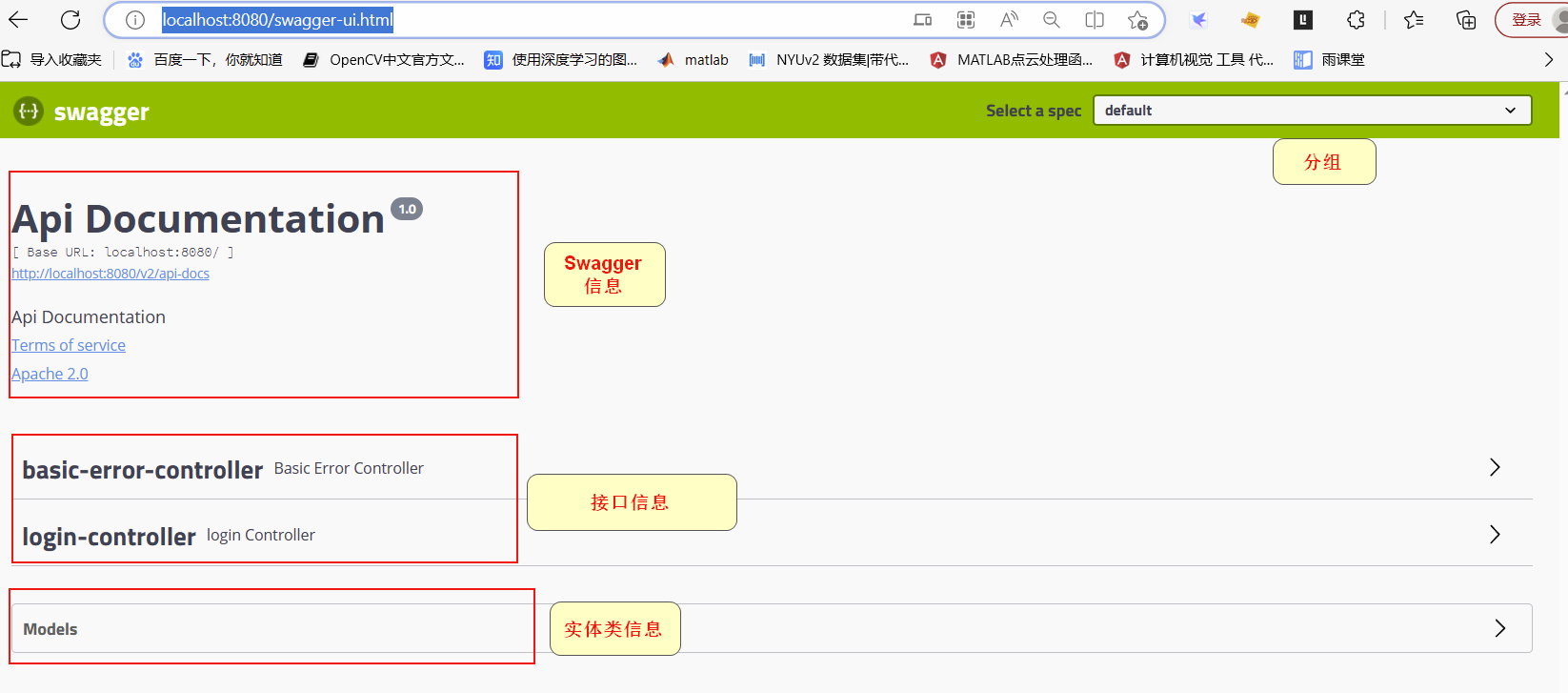Open the black L extension icon
1568x693 pixels.
1303,19
